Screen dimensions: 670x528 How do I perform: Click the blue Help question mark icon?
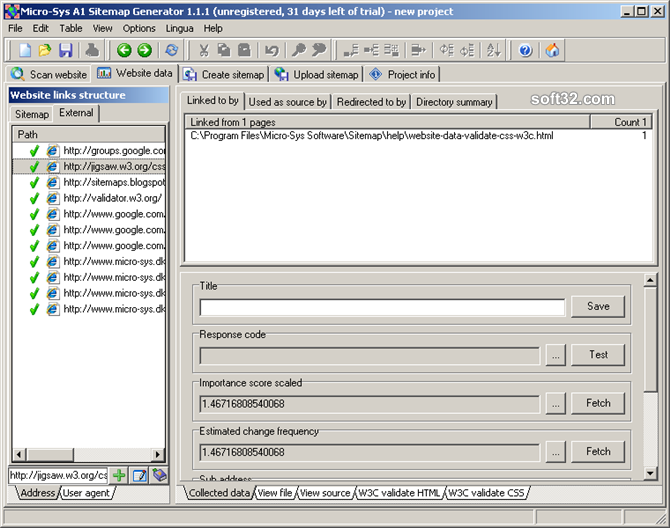click(525, 50)
